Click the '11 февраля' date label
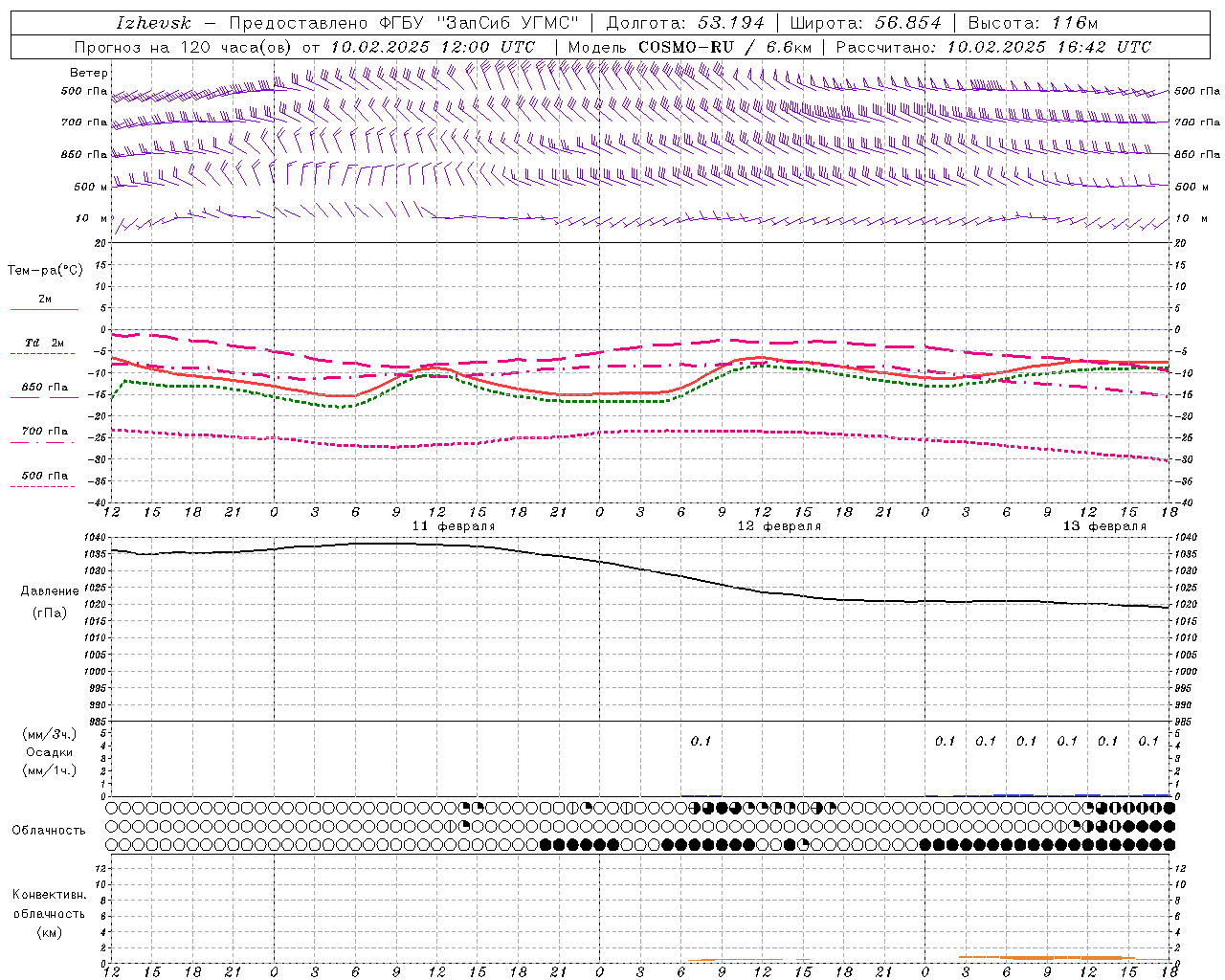1225x980 pixels. pyautogui.click(x=454, y=526)
